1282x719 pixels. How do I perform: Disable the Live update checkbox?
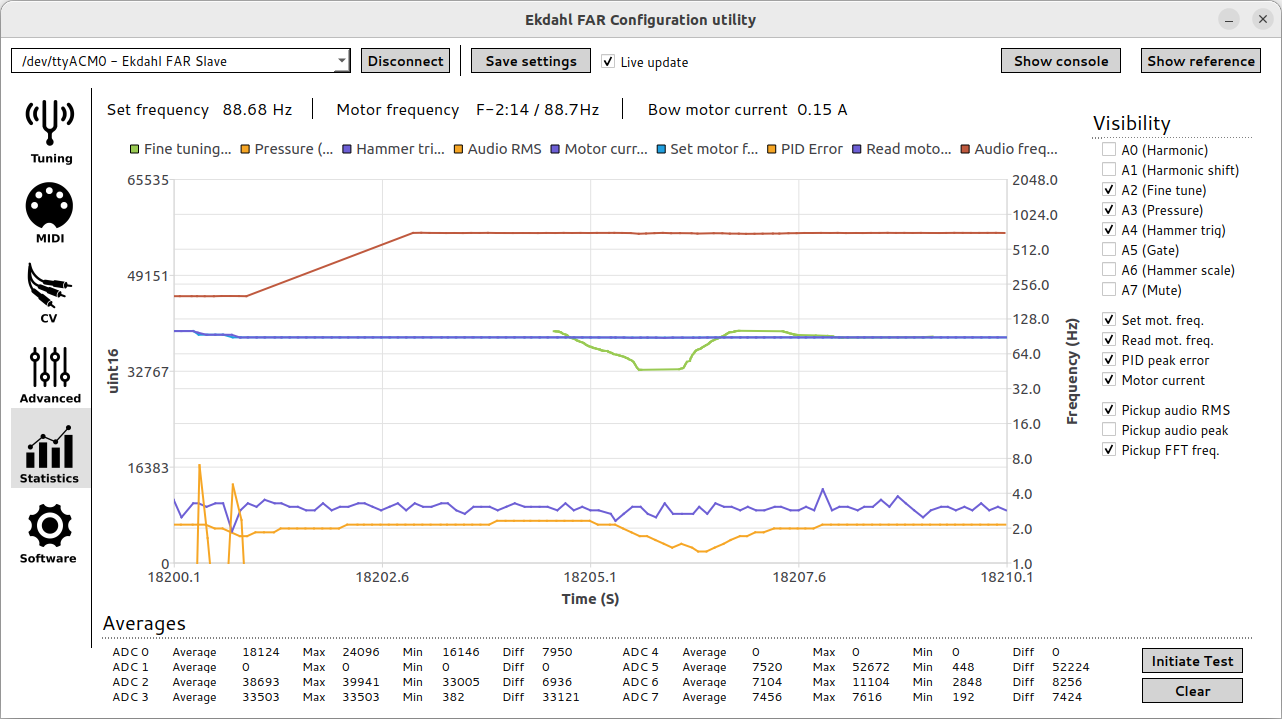[608, 62]
